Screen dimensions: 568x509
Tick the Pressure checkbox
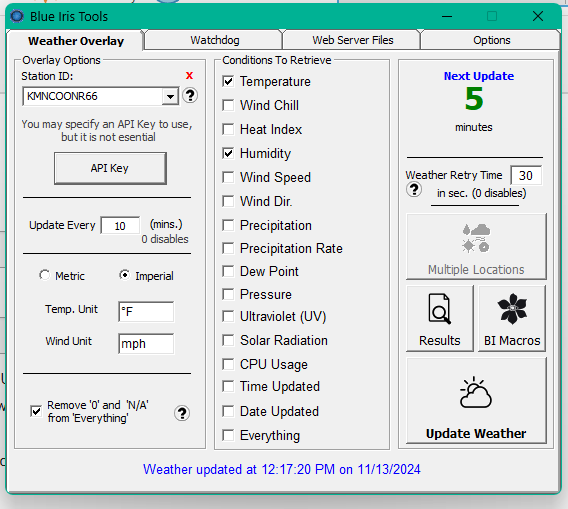pos(228,295)
